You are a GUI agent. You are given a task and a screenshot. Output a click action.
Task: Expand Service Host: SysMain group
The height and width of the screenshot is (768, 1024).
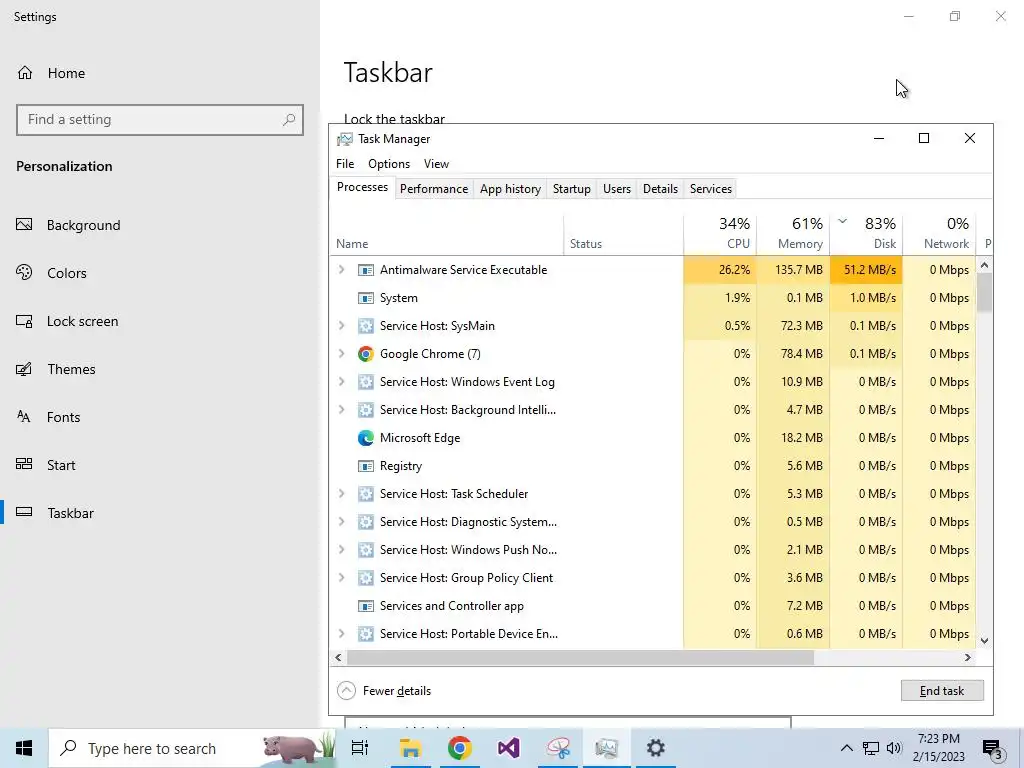[341, 326]
